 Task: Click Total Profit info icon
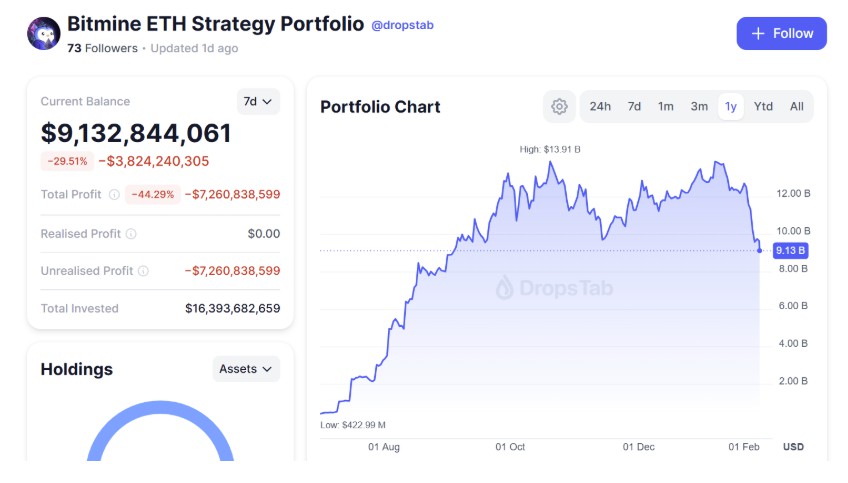[114, 195]
